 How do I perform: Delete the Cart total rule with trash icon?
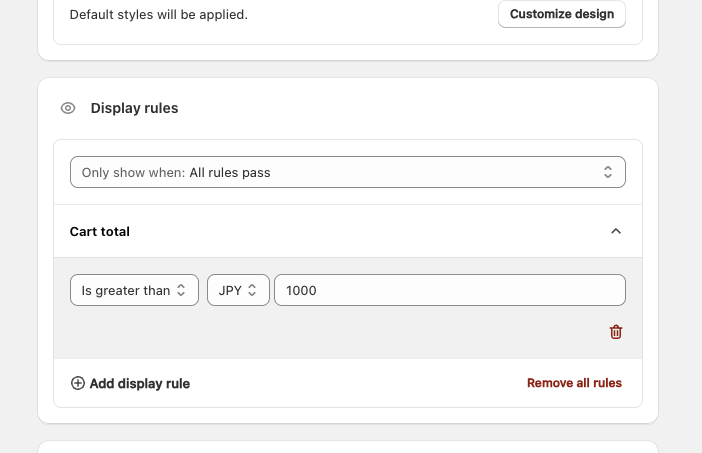(616, 332)
